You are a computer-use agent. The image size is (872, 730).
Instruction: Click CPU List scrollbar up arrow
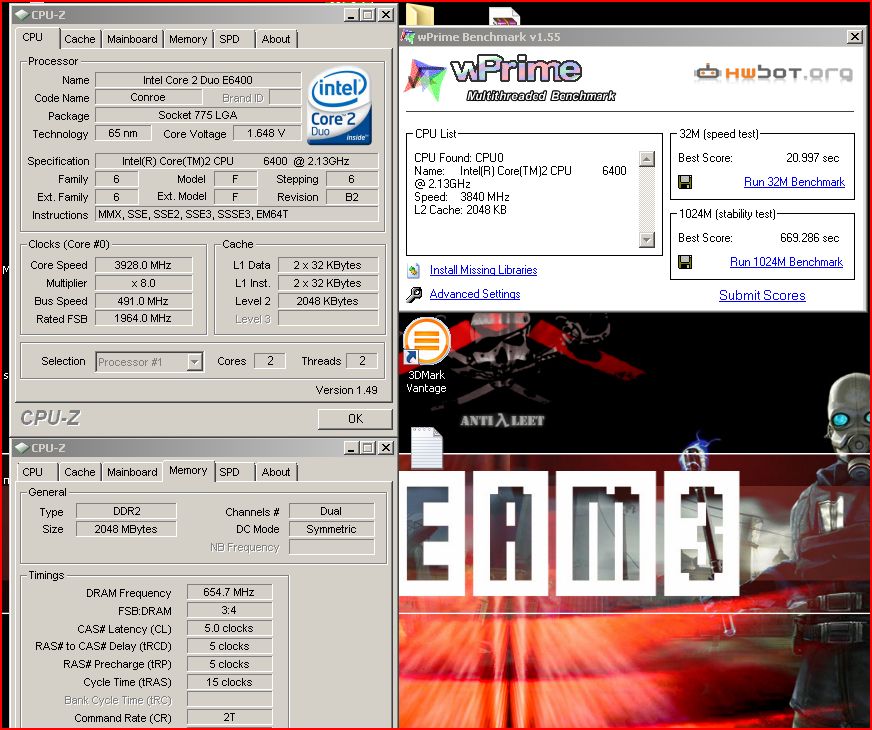[647, 159]
